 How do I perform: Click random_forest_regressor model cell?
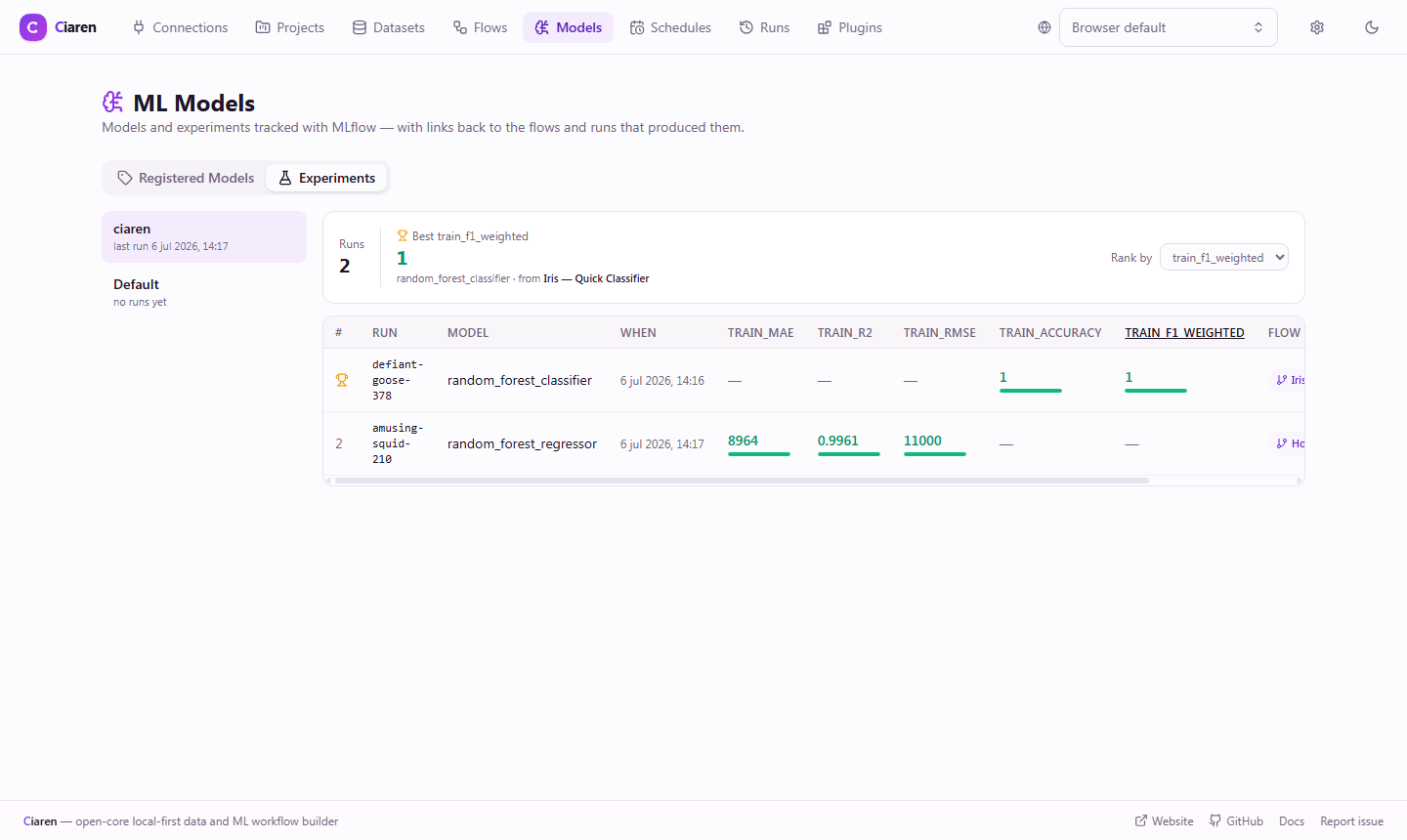522,443
